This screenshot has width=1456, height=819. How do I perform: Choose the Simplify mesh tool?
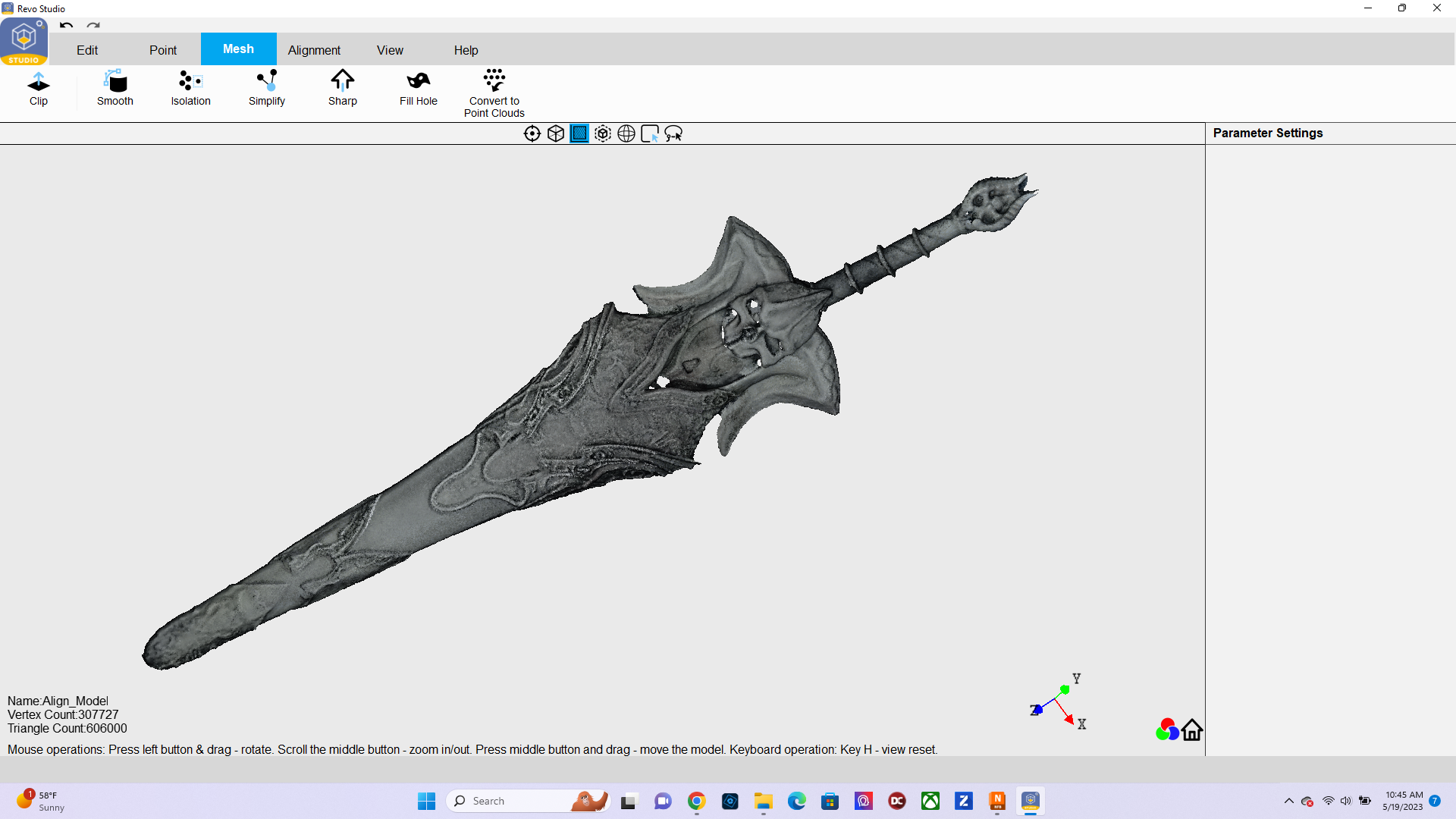point(267,89)
